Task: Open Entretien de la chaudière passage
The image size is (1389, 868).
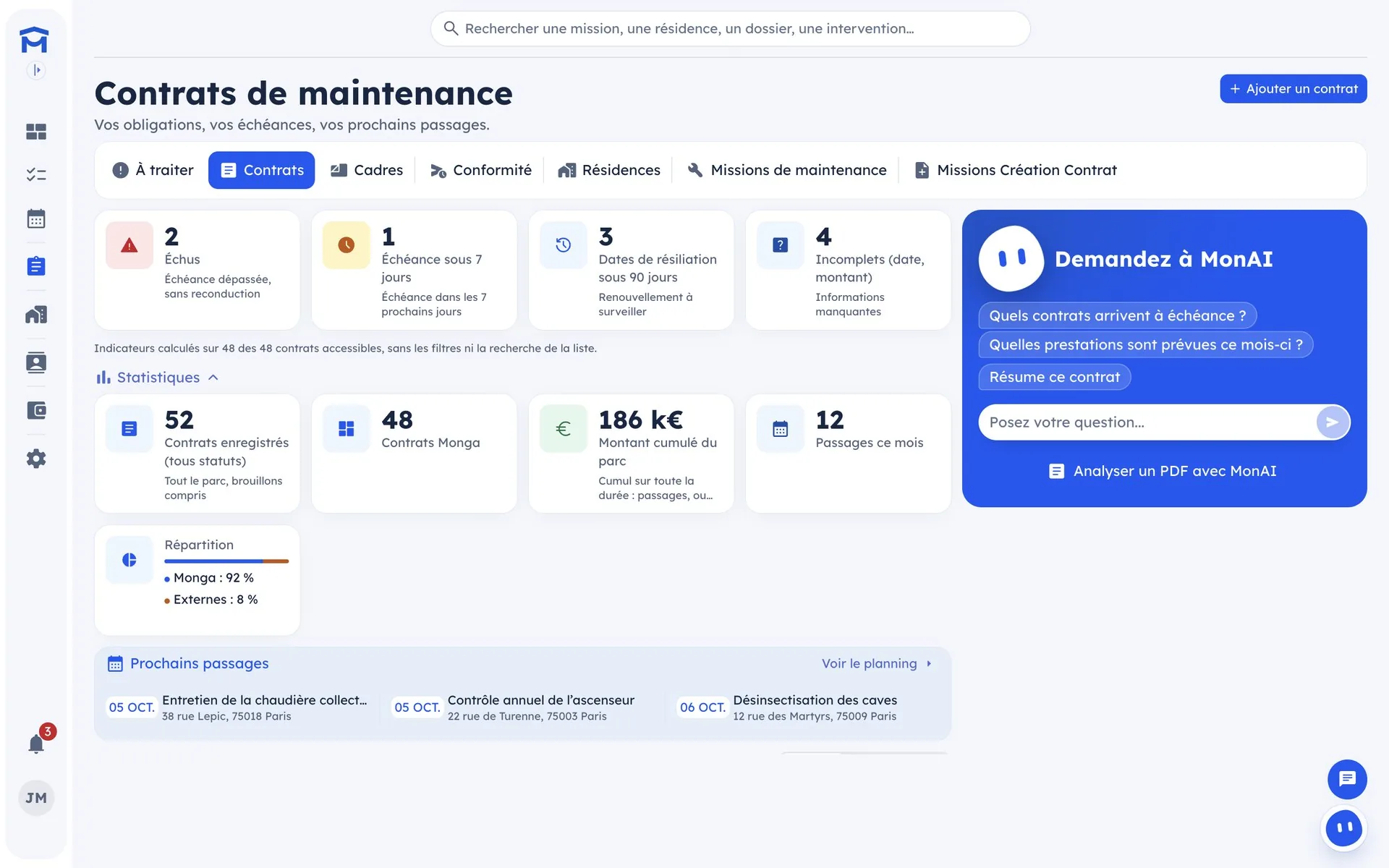Action: coord(237,707)
